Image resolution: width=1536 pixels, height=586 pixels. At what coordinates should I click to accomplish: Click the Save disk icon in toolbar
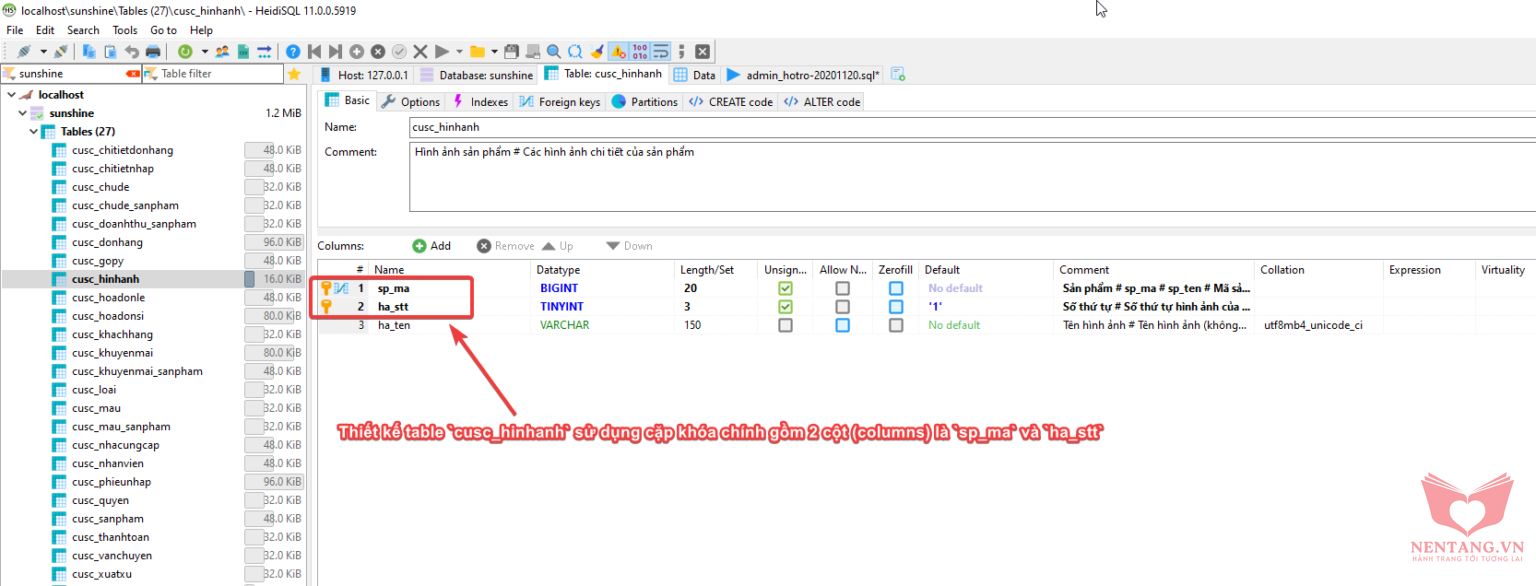point(511,51)
